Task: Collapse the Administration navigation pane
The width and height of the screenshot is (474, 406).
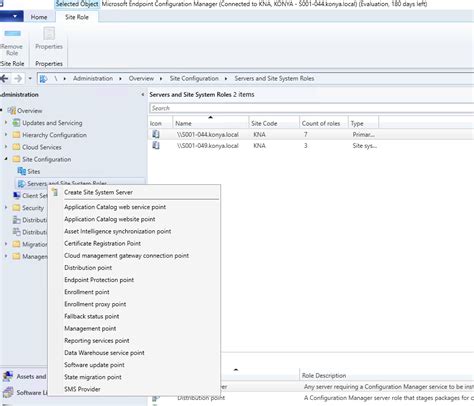Action: (143, 95)
